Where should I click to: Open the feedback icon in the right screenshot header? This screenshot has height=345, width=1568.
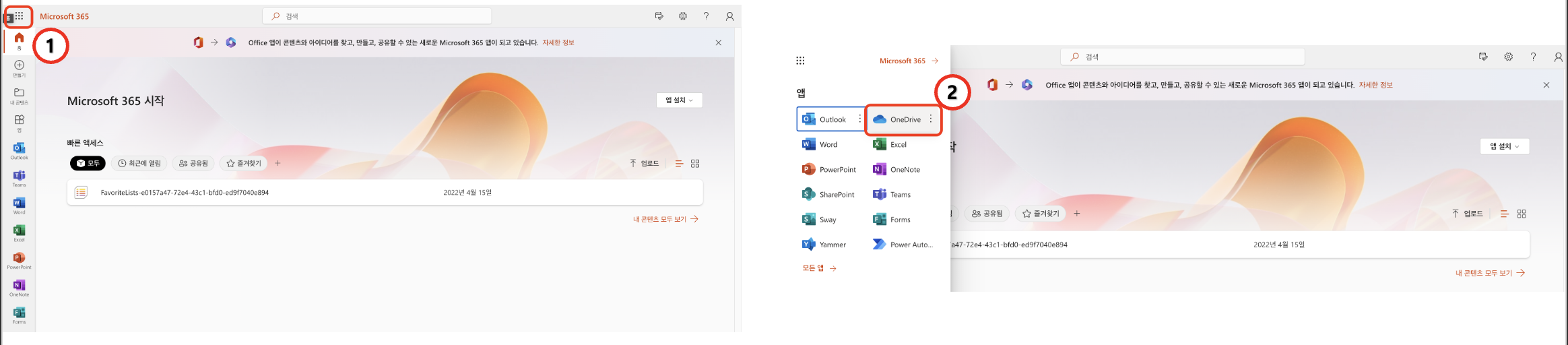[1483, 57]
